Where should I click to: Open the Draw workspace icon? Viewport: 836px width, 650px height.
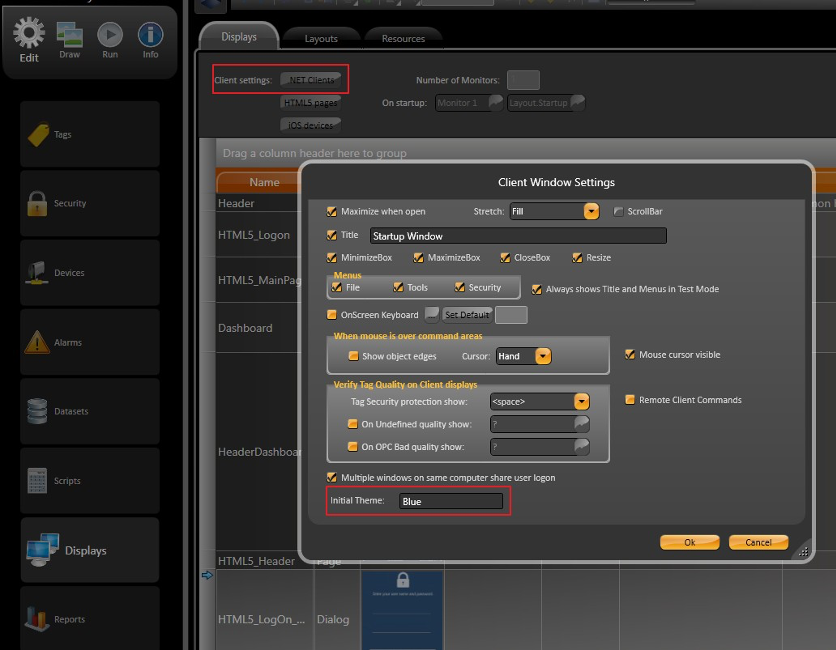(70, 36)
